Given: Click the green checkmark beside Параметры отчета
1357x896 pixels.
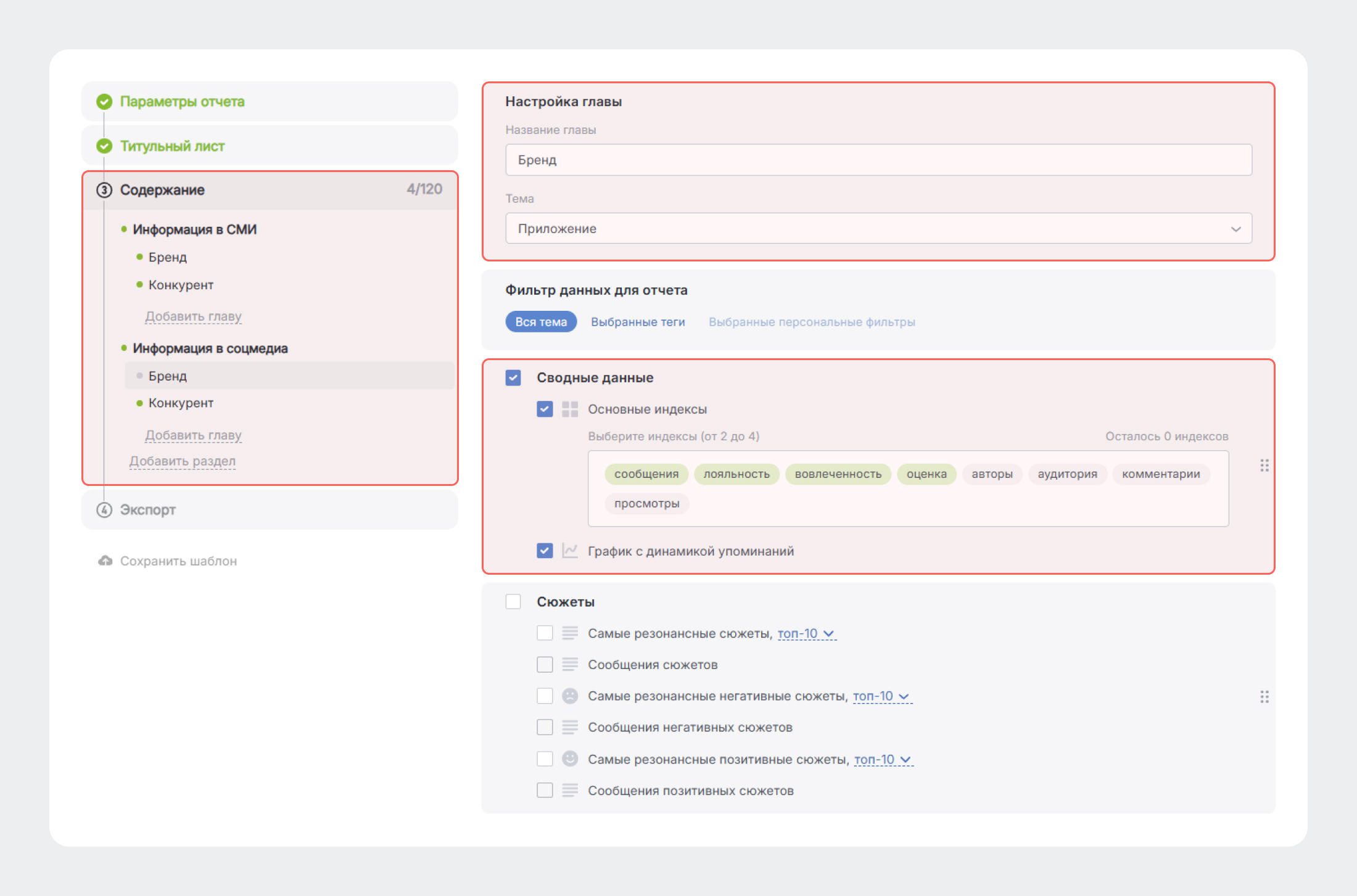Looking at the screenshot, I should tap(104, 102).
